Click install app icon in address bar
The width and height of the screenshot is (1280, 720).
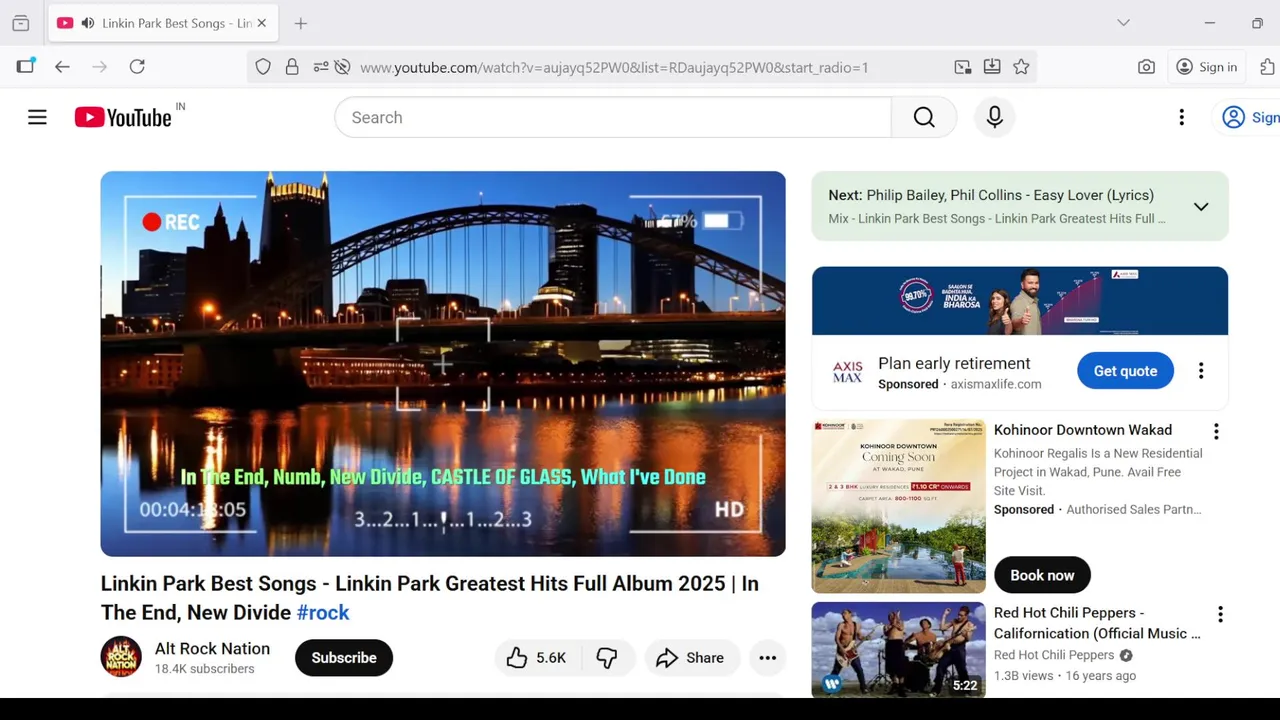click(992, 67)
